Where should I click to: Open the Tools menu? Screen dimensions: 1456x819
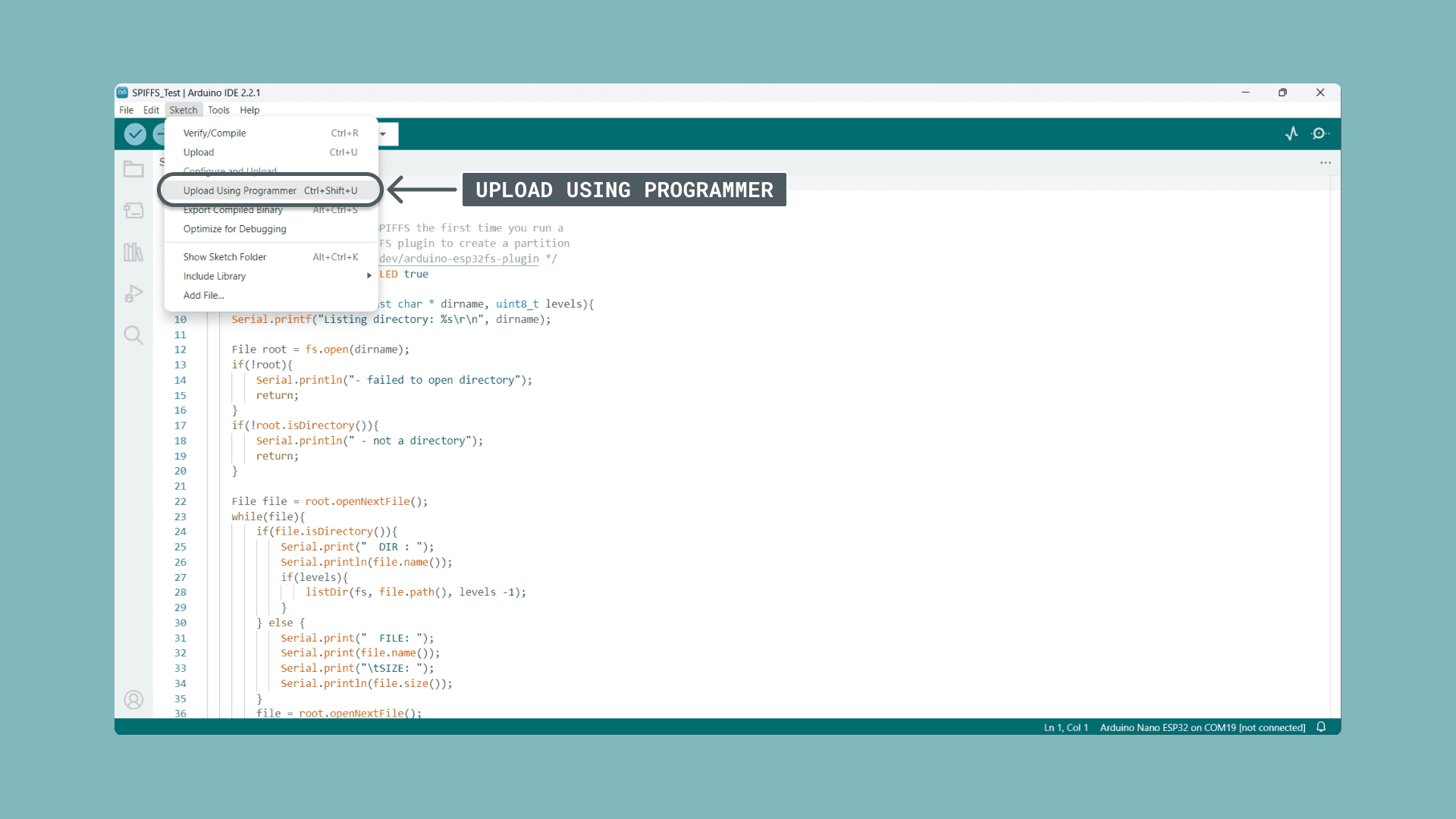click(218, 110)
